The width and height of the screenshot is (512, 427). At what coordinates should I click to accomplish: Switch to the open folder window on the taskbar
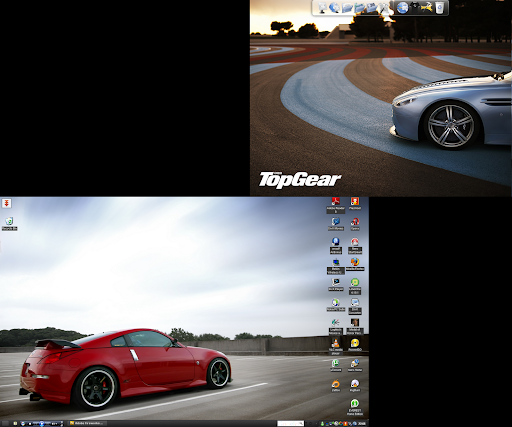point(88,423)
